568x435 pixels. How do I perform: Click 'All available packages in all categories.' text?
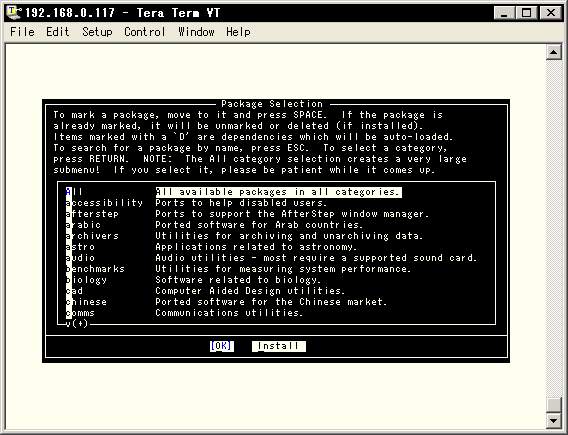click(278, 192)
